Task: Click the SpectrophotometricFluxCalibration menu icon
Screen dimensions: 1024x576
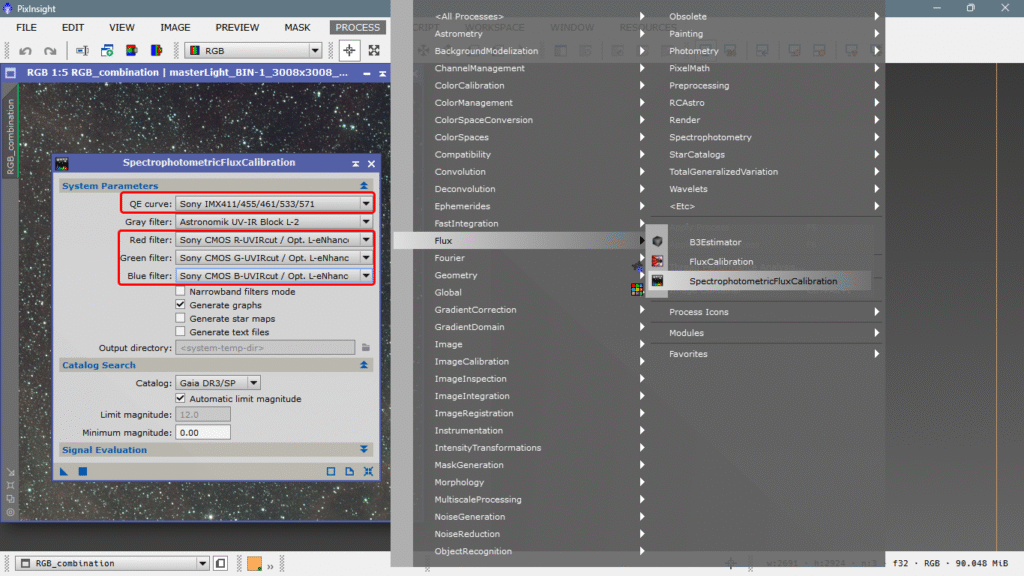Action: (658, 281)
